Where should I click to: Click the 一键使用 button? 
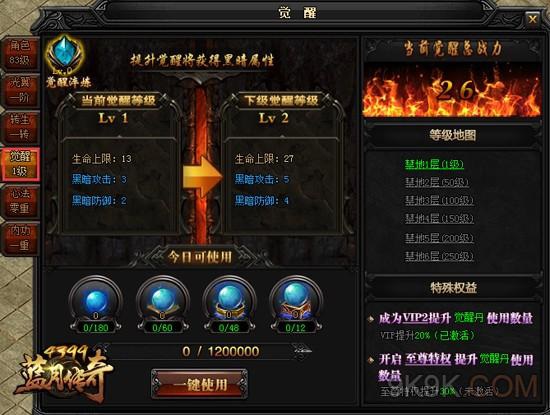[x=200, y=384]
